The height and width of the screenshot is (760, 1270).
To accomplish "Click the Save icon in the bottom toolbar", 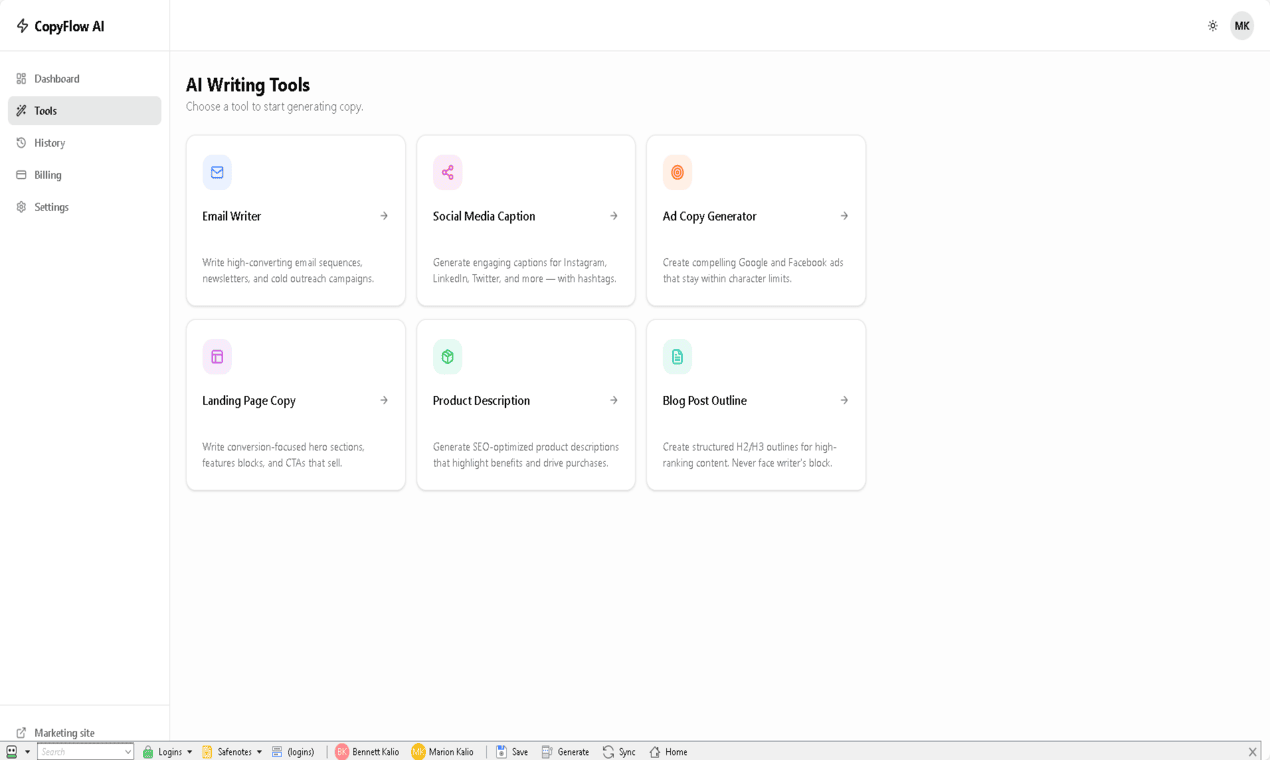I will click(500, 751).
